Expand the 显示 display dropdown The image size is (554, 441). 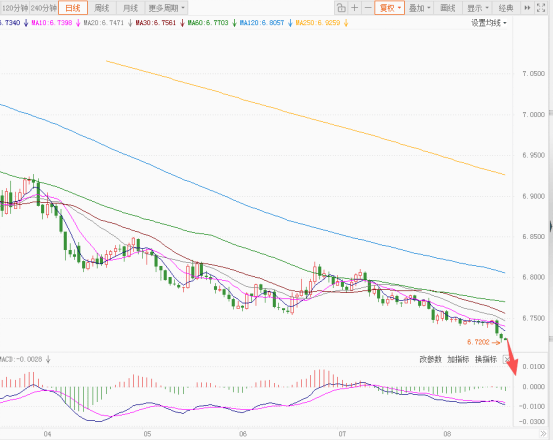(478, 8)
